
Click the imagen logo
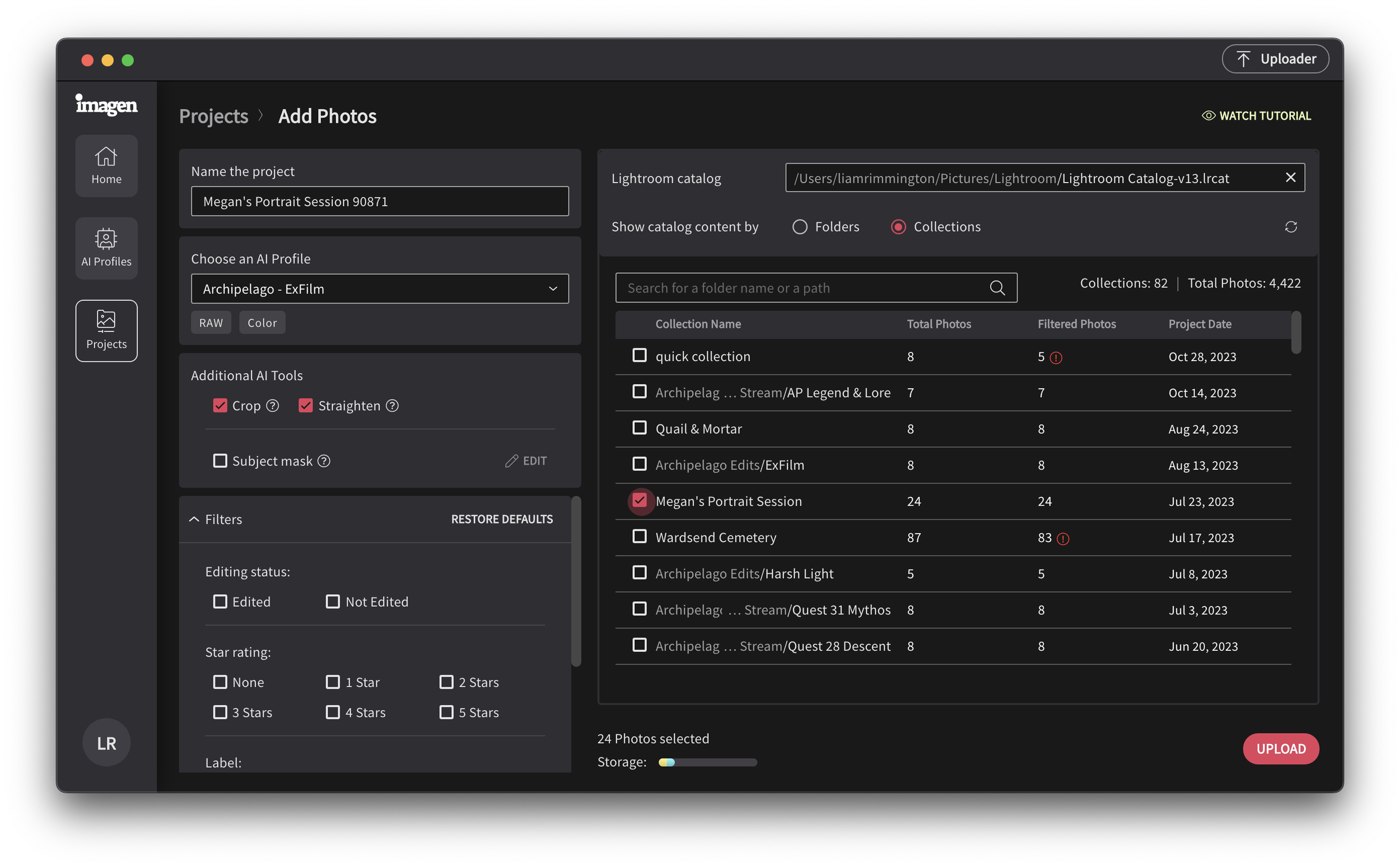[106, 104]
